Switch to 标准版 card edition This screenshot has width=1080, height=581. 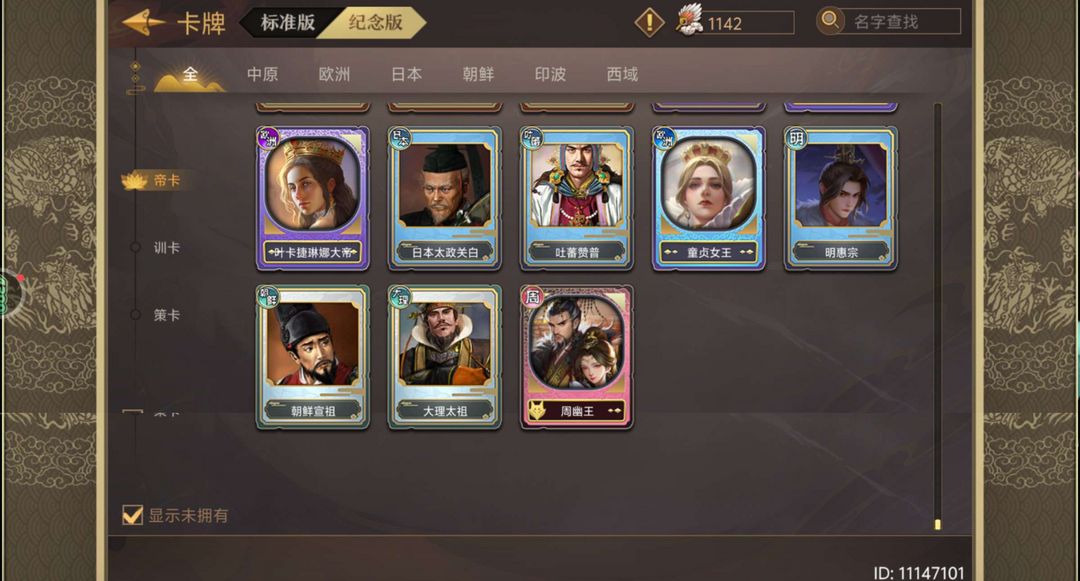tap(288, 23)
